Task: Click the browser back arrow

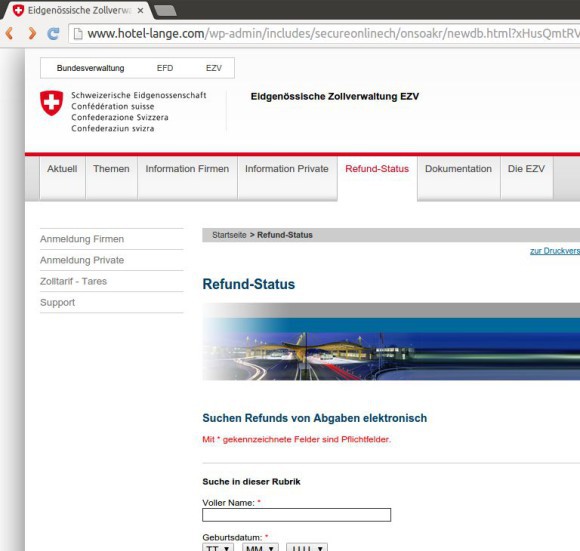Action: pos(10,33)
